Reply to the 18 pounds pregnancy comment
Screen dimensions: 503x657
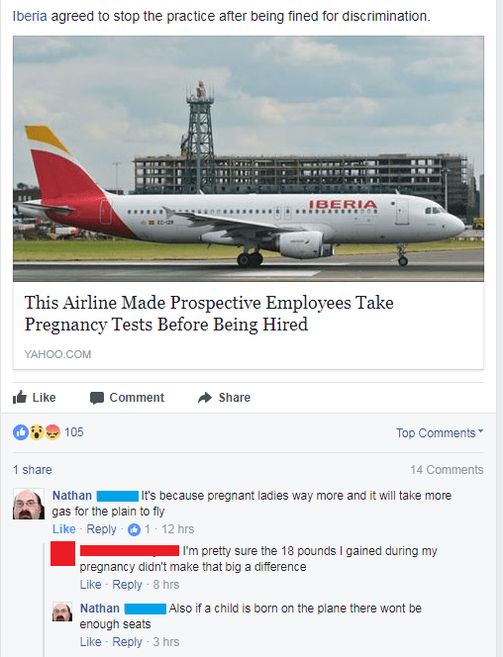coord(127,585)
